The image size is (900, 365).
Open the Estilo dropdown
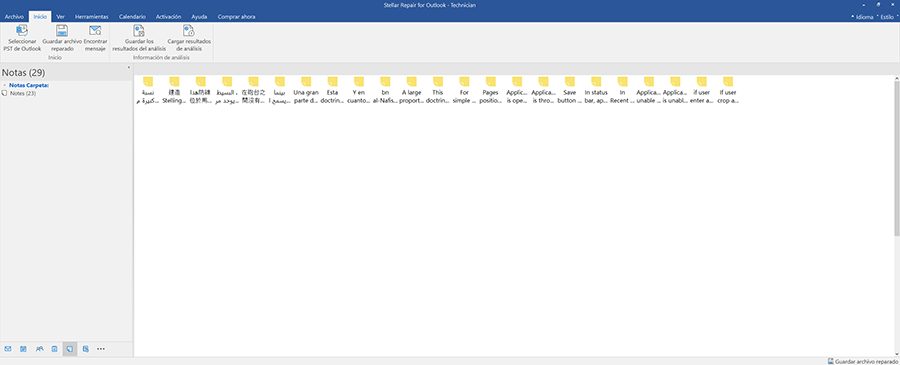[888, 17]
